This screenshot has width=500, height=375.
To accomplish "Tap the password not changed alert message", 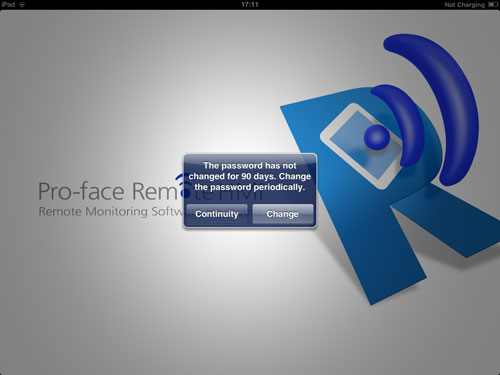I will 250,176.
